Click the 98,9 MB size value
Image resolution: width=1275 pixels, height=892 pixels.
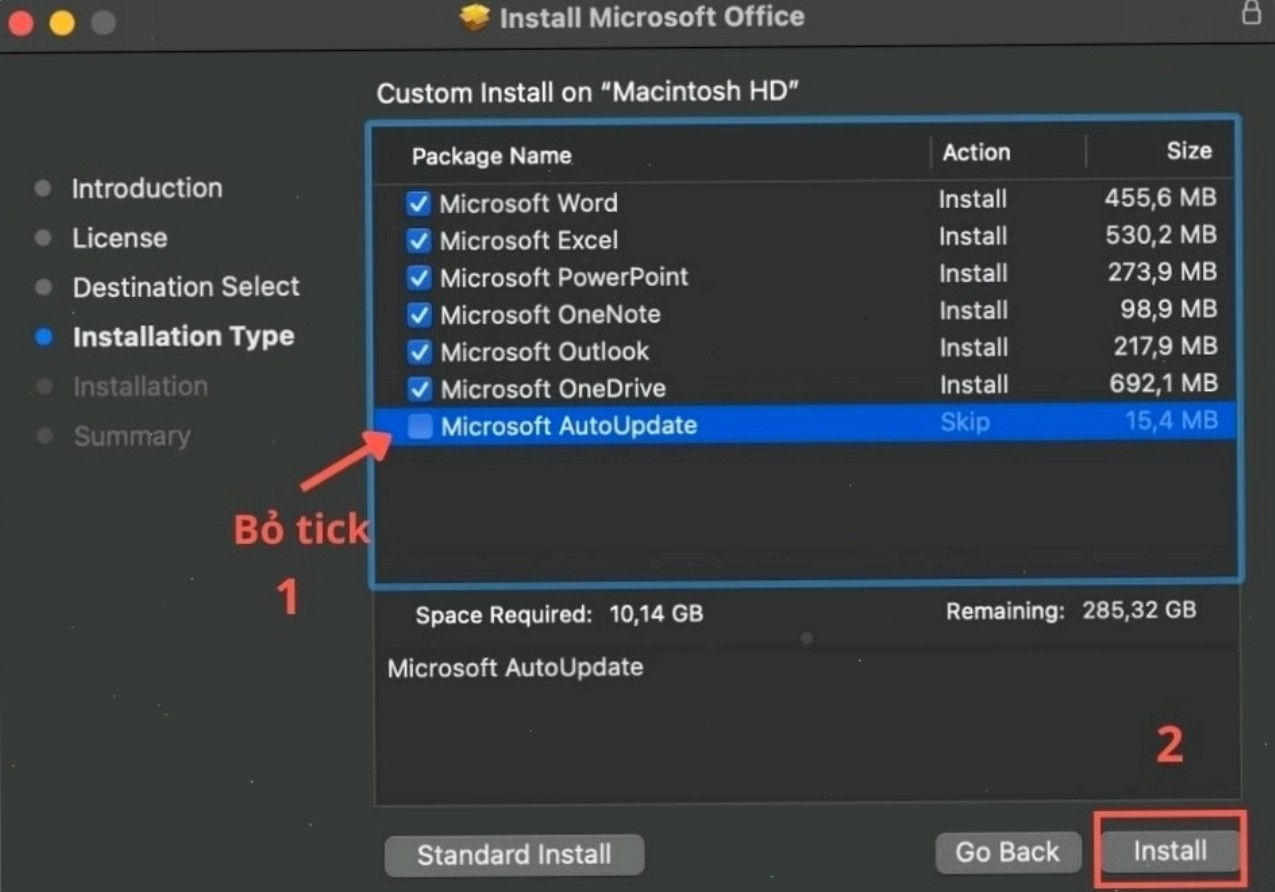[x=1169, y=309]
